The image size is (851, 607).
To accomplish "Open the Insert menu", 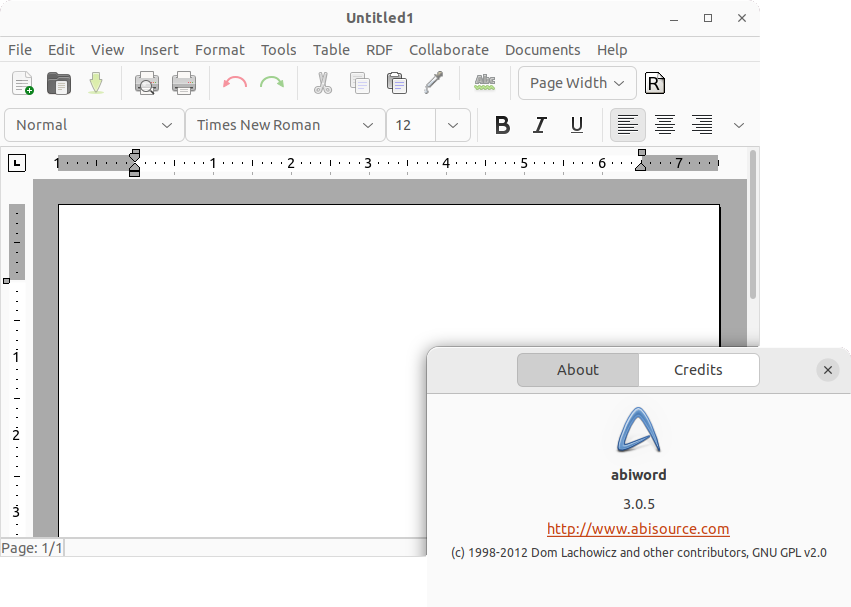I will [159, 50].
